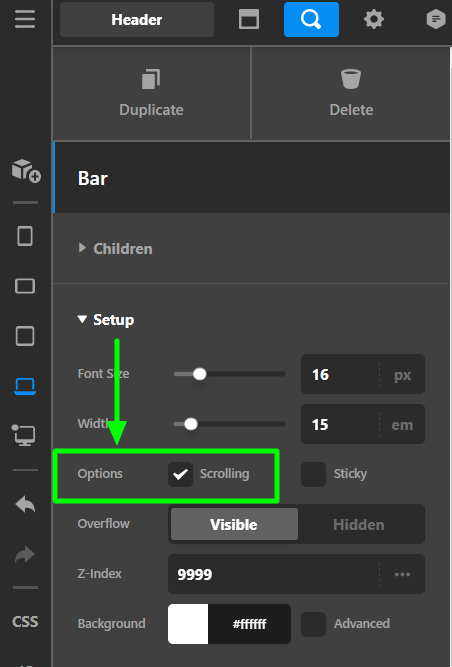Open the hamburger menu icon
Screen dimensions: 452x667
tap(25, 20)
